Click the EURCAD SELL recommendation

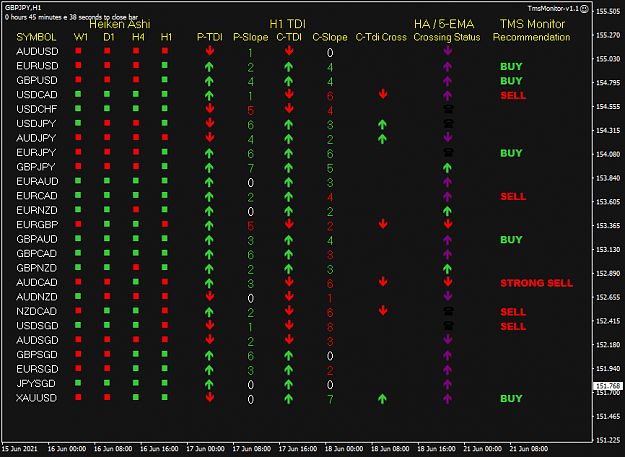point(513,196)
